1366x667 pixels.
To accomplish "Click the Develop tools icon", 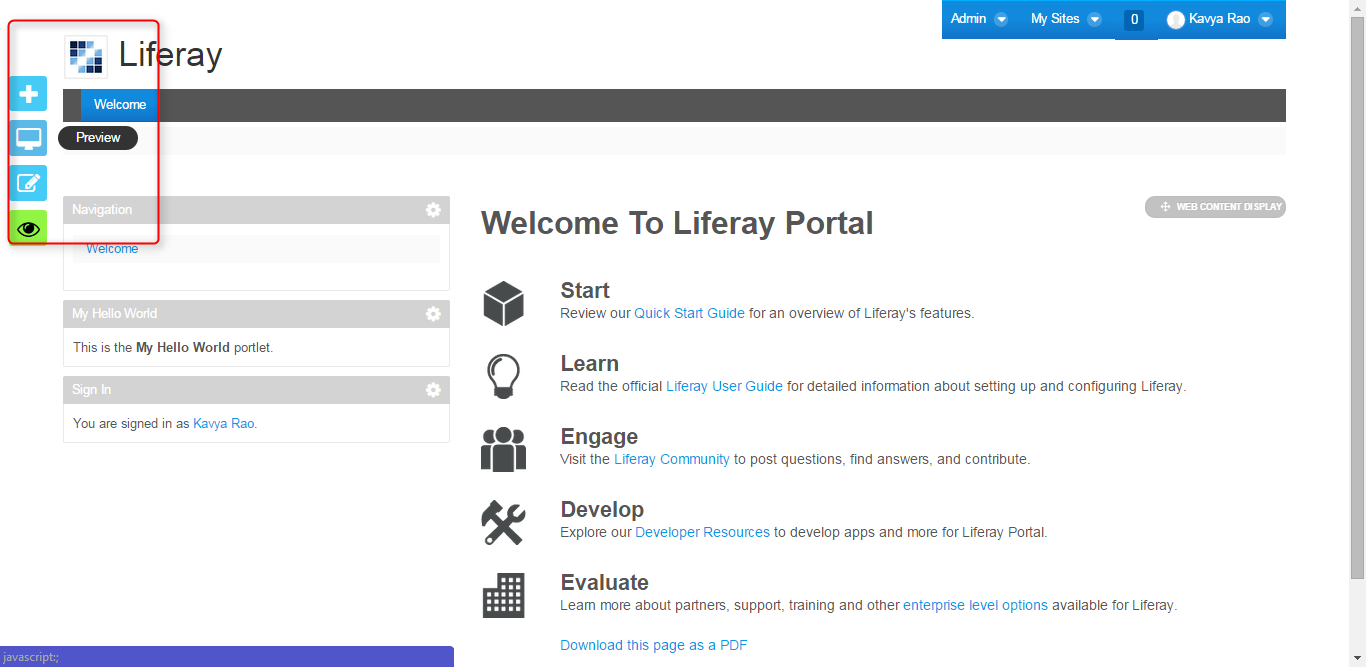I will (503, 522).
